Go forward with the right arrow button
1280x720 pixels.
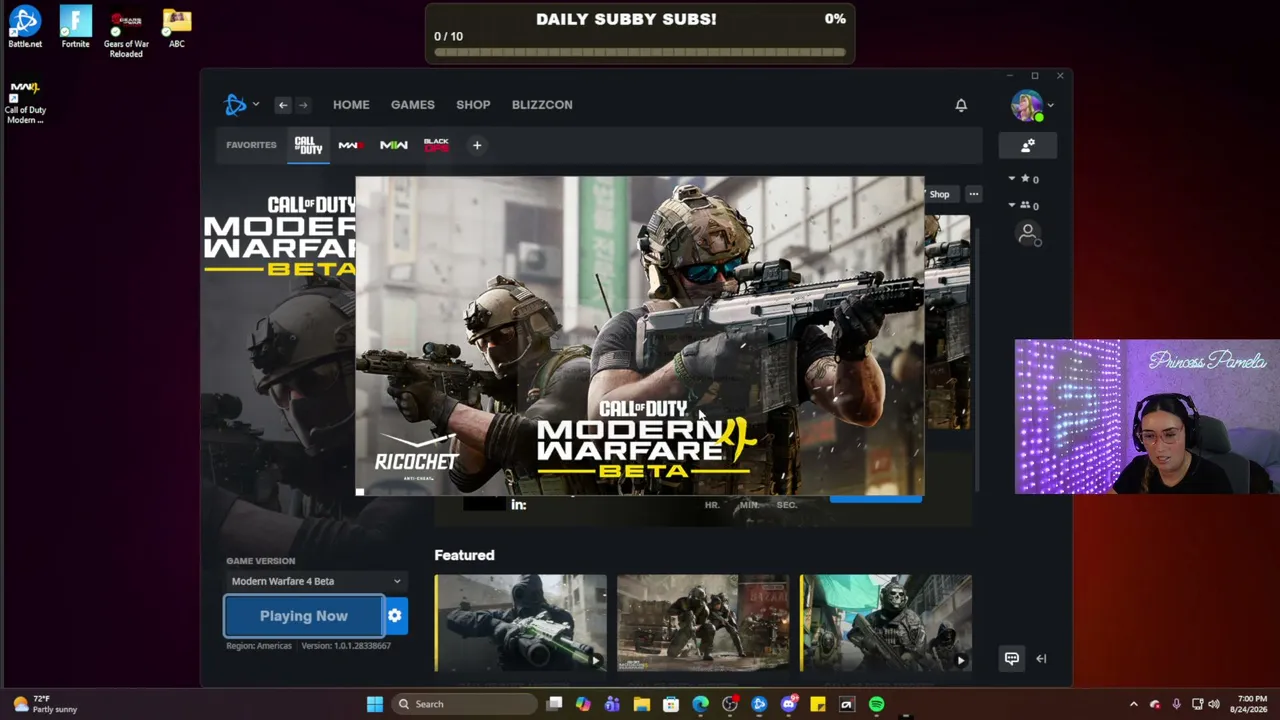(303, 105)
